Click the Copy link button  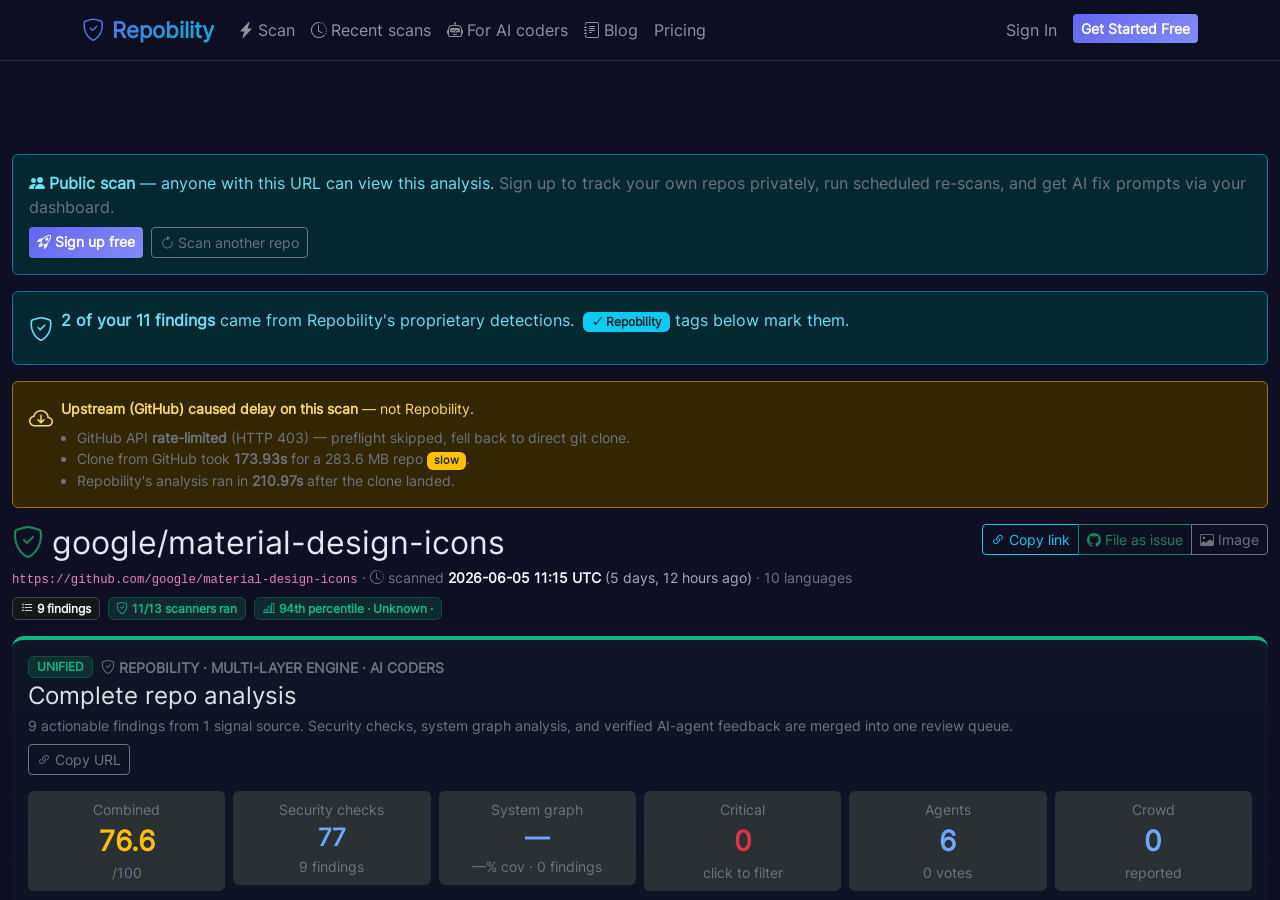(x=1030, y=539)
